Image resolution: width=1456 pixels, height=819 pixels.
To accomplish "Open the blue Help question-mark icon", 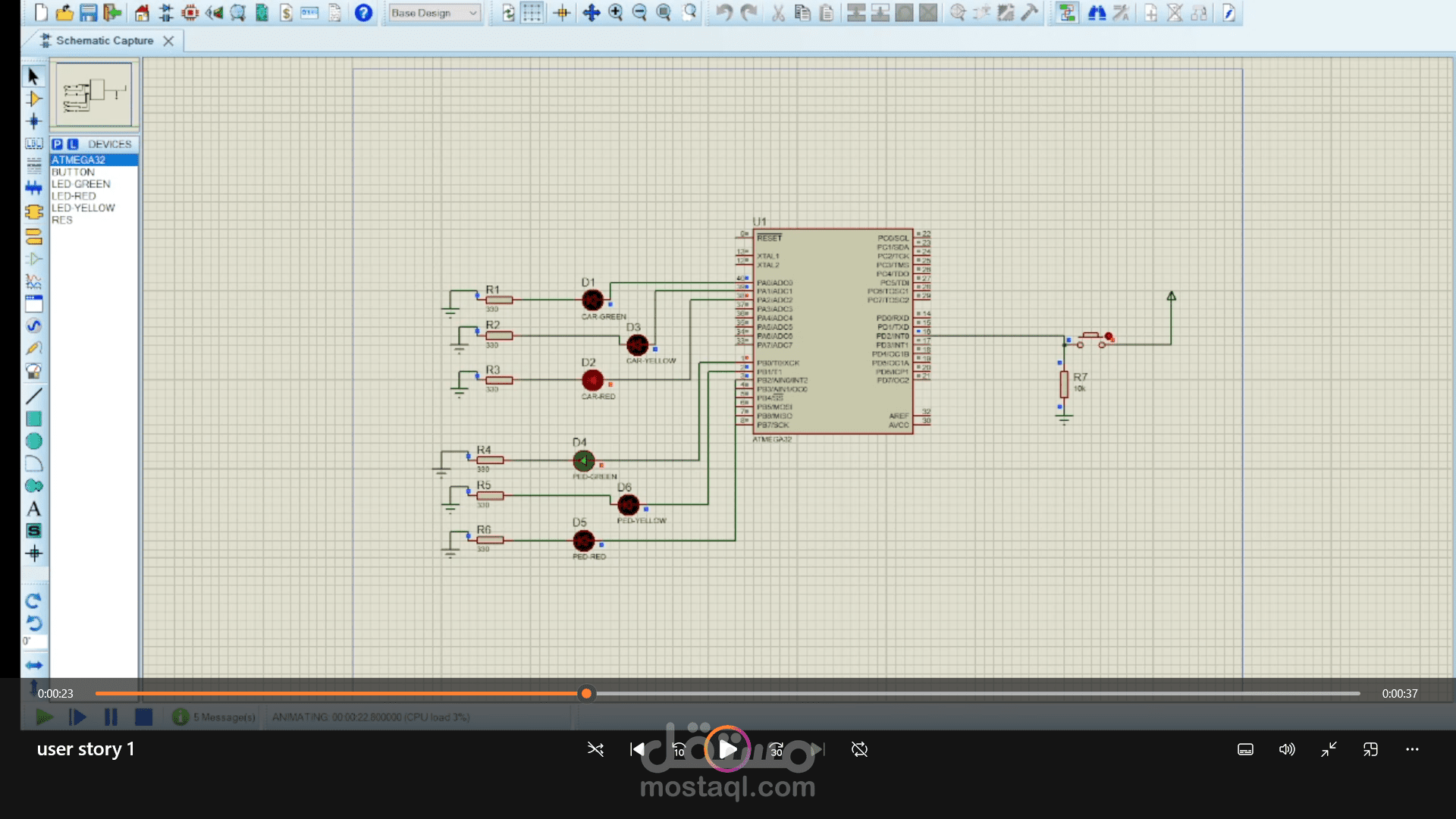I will click(363, 13).
